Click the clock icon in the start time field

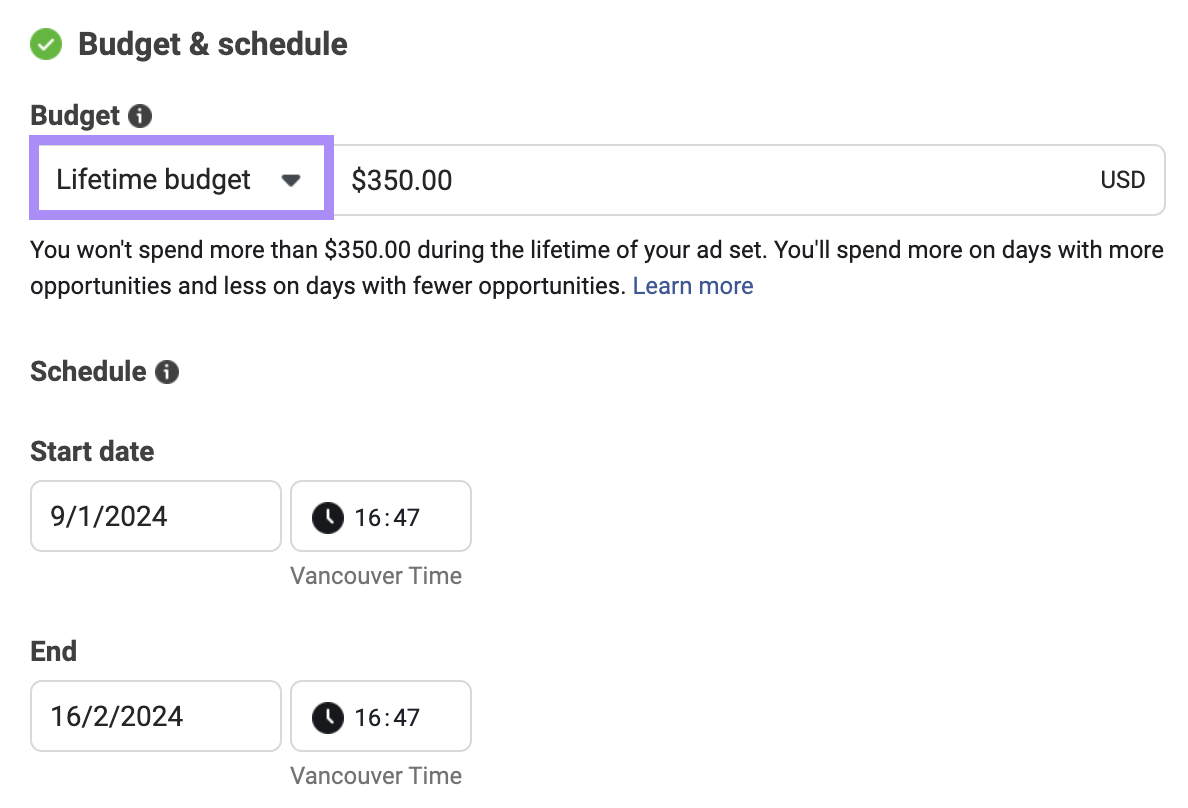(x=327, y=516)
